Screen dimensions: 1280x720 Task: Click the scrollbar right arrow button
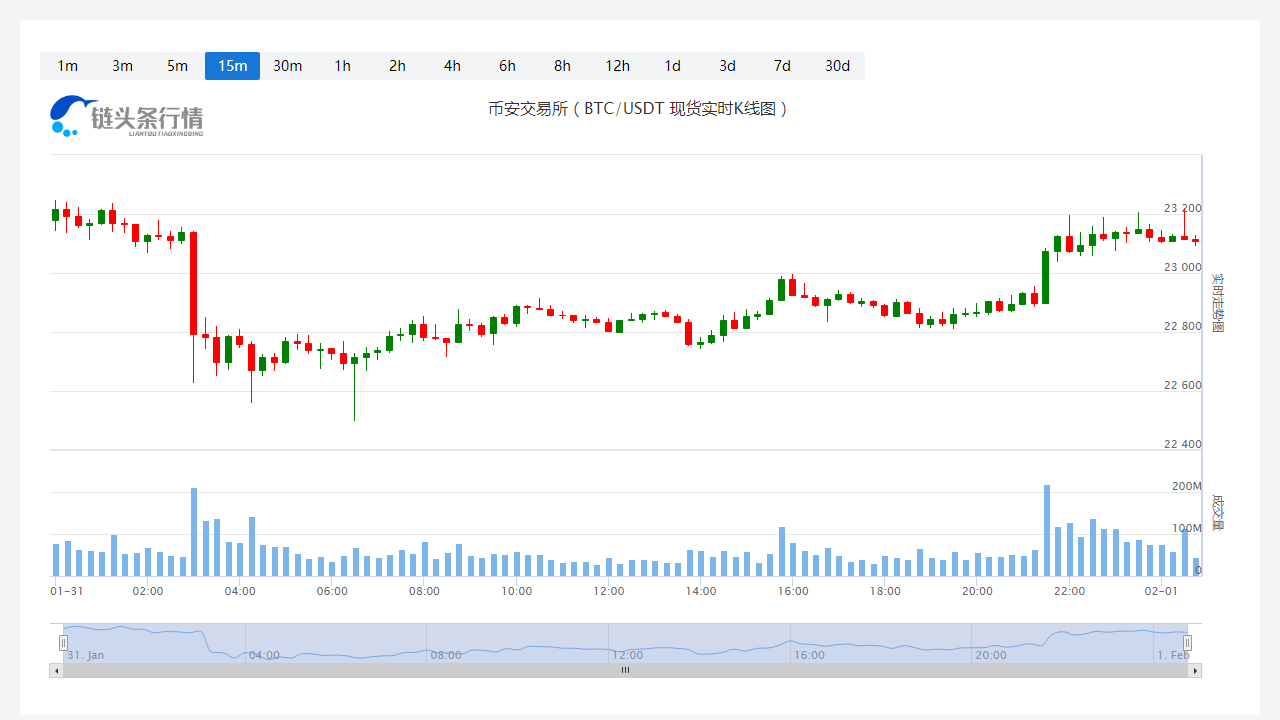click(x=1195, y=671)
